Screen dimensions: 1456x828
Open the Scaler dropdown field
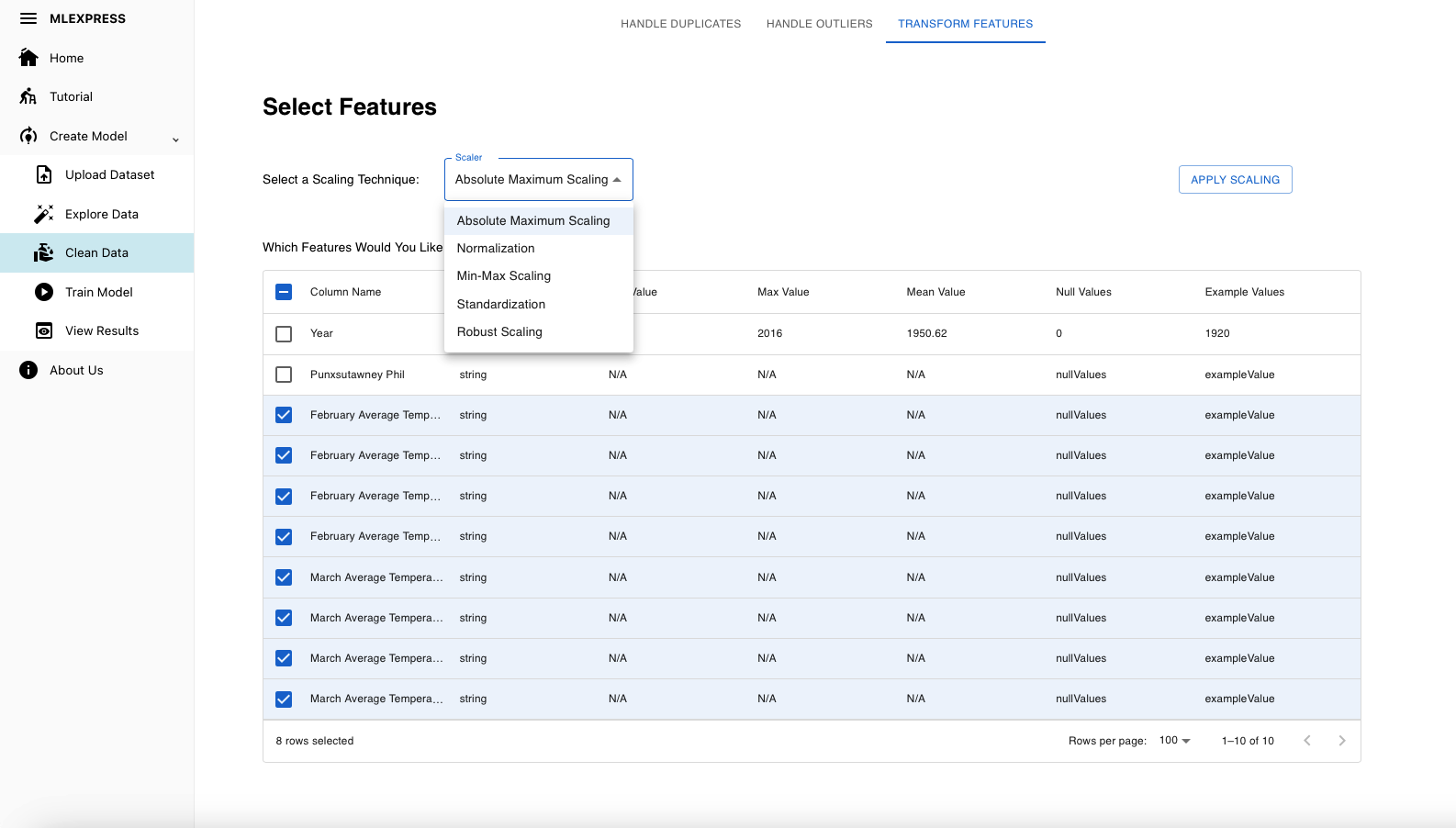(x=539, y=180)
